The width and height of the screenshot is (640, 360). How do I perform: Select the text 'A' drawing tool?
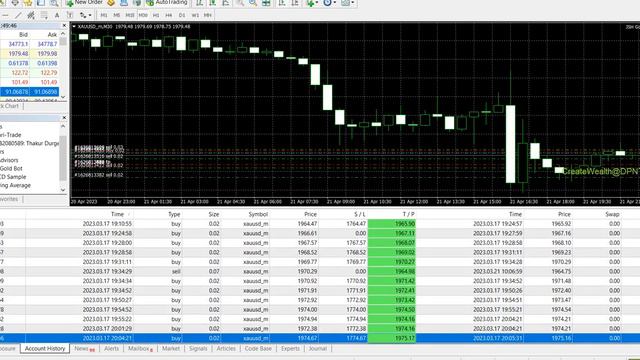tap(57, 15)
